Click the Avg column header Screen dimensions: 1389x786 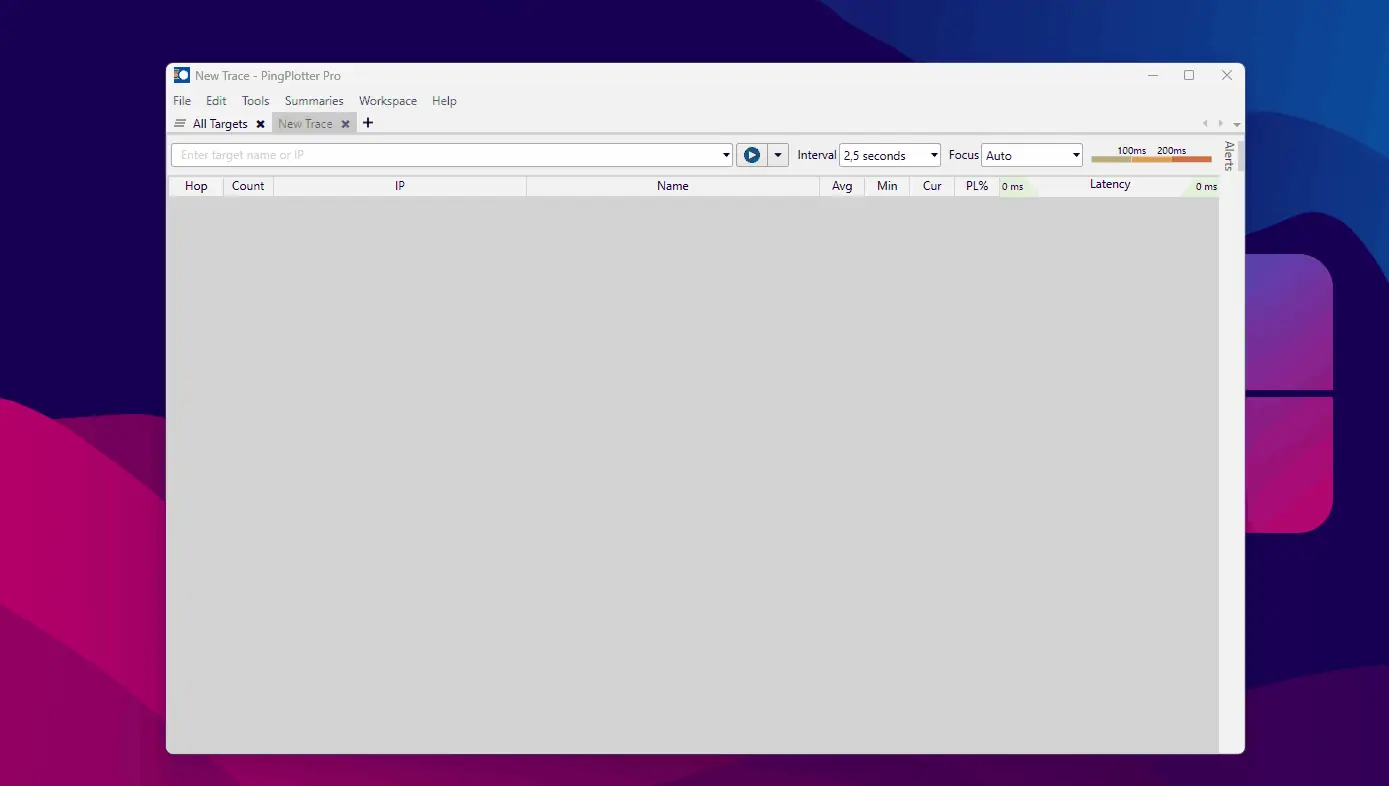click(842, 186)
